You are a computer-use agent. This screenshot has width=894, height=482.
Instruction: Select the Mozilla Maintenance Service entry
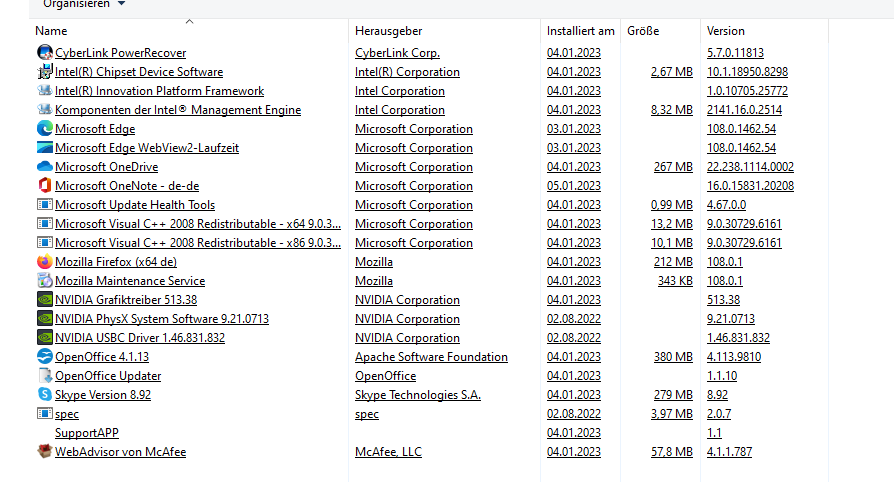pos(130,281)
